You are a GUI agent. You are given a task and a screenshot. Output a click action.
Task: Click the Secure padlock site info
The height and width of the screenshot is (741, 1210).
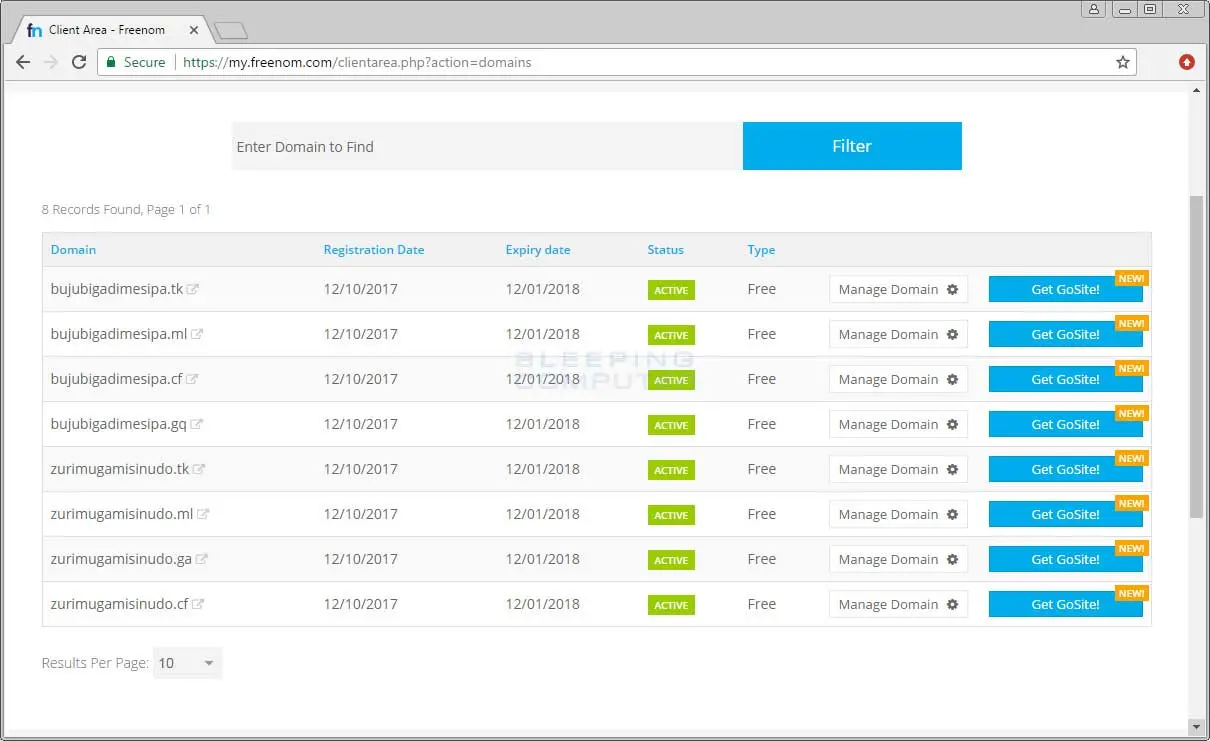point(136,62)
